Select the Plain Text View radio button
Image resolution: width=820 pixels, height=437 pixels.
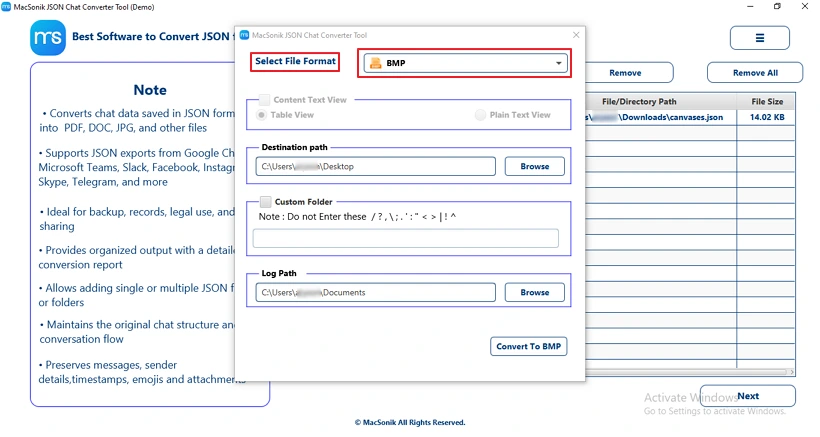(480, 115)
